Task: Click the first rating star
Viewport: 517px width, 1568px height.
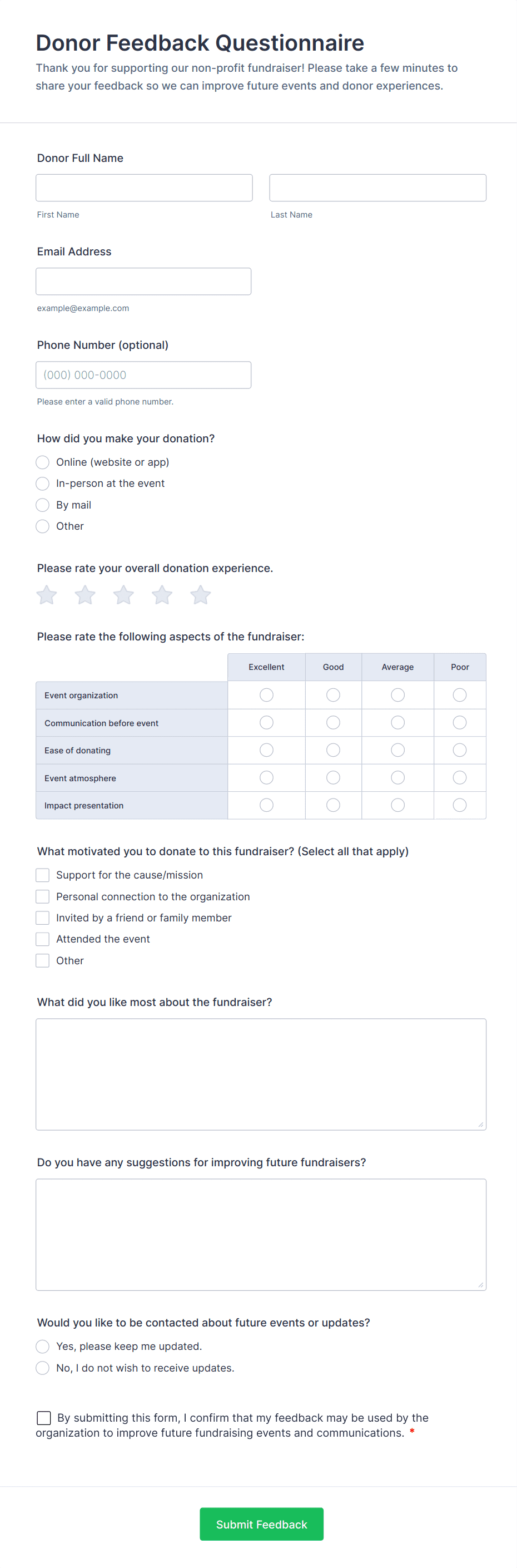Action: [x=47, y=595]
